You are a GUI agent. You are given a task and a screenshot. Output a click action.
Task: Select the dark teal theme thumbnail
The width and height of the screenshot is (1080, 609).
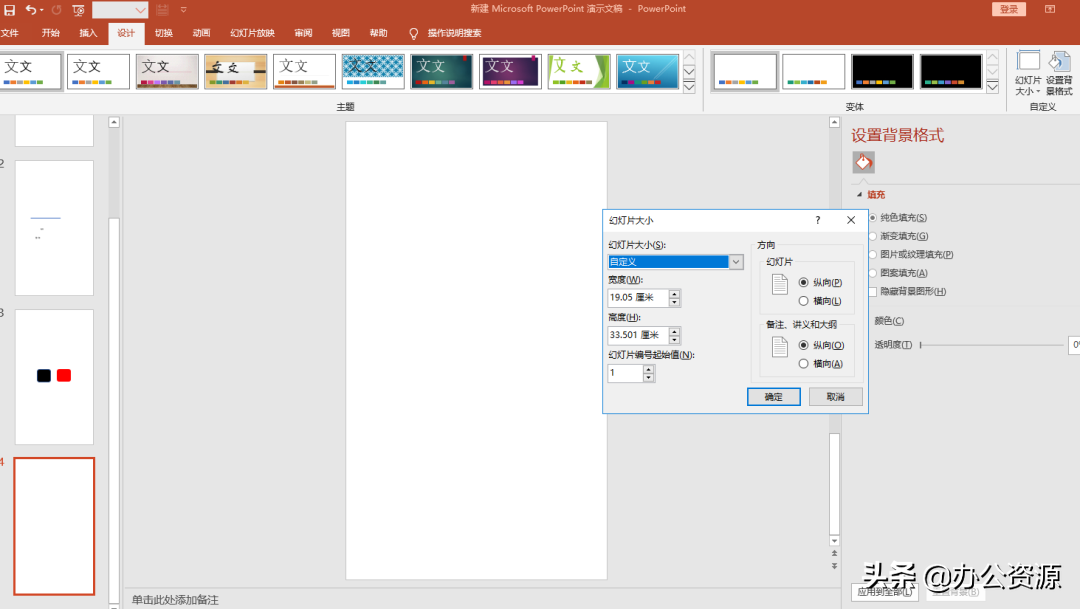click(x=442, y=72)
